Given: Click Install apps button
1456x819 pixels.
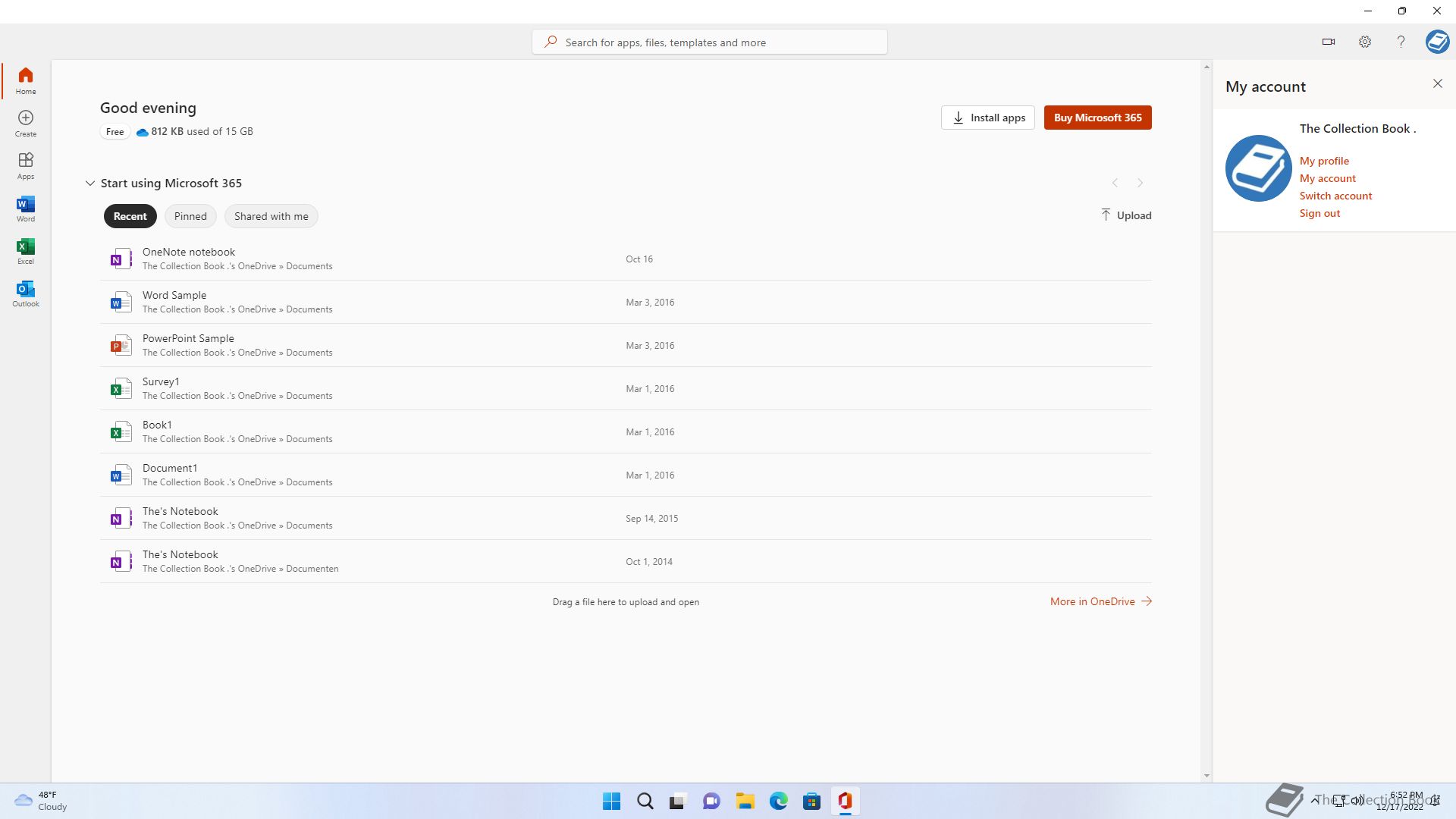Looking at the screenshot, I should (988, 118).
